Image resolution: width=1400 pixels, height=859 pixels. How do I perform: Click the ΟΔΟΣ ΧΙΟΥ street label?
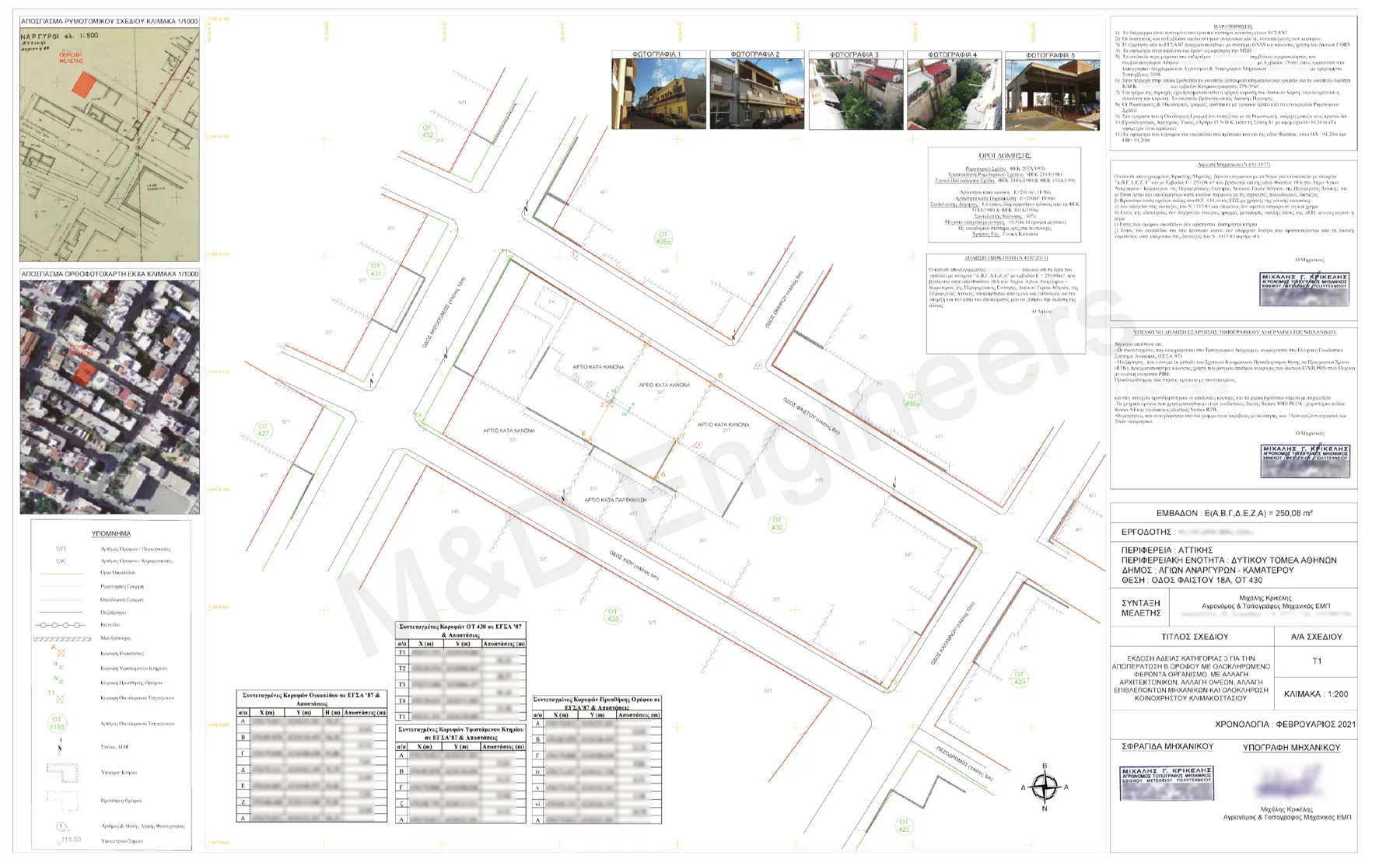point(633,566)
